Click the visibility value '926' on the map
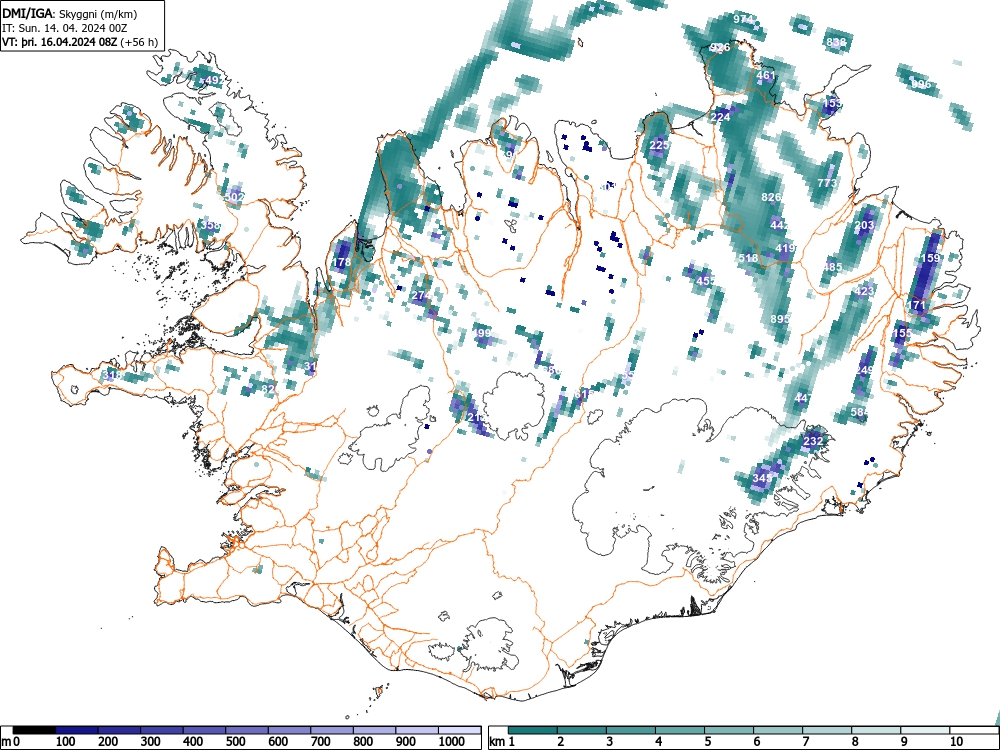The height and width of the screenshot is (750, 1000). 720,47
